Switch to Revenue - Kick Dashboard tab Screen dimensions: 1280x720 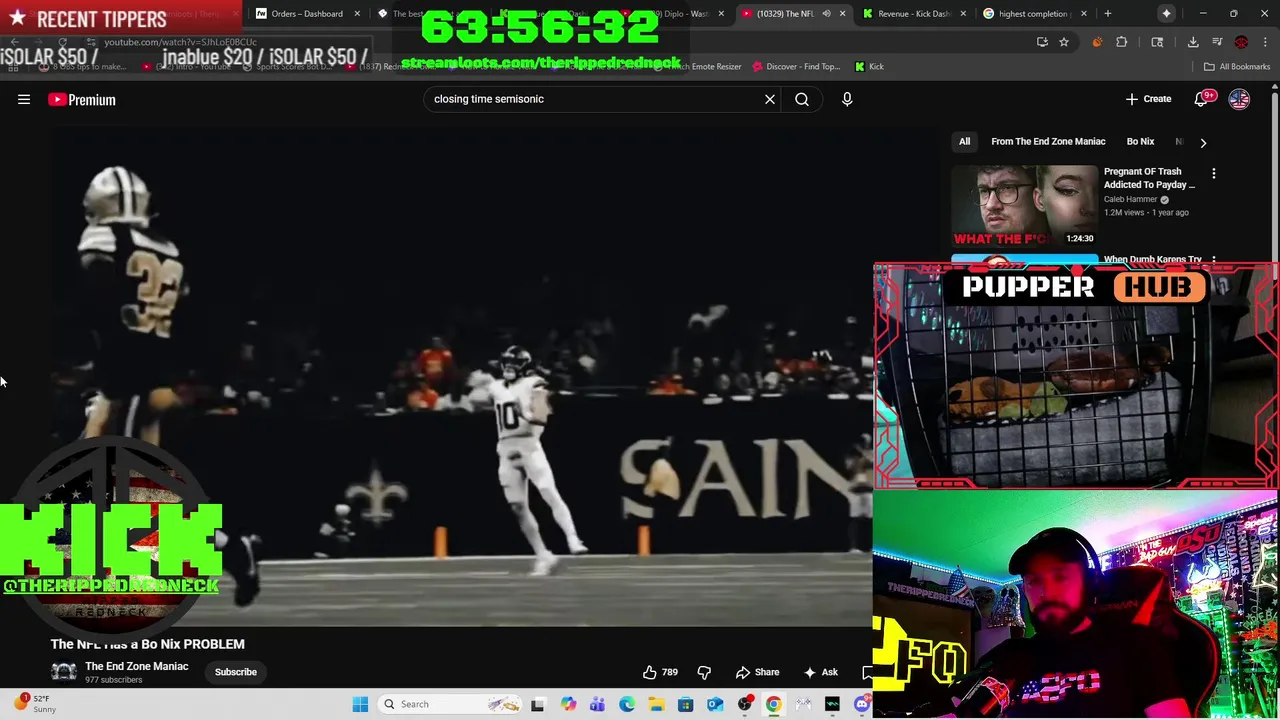(913, 14)
